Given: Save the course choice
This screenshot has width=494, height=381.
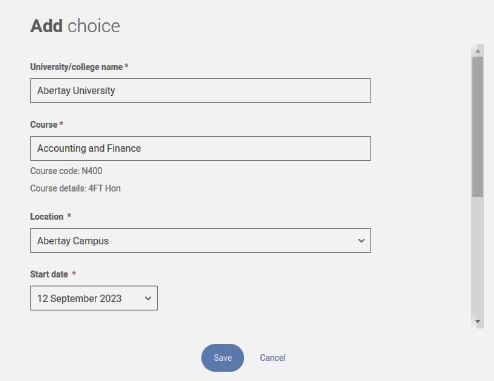Looking at the screenshot, I should [222, 358].
